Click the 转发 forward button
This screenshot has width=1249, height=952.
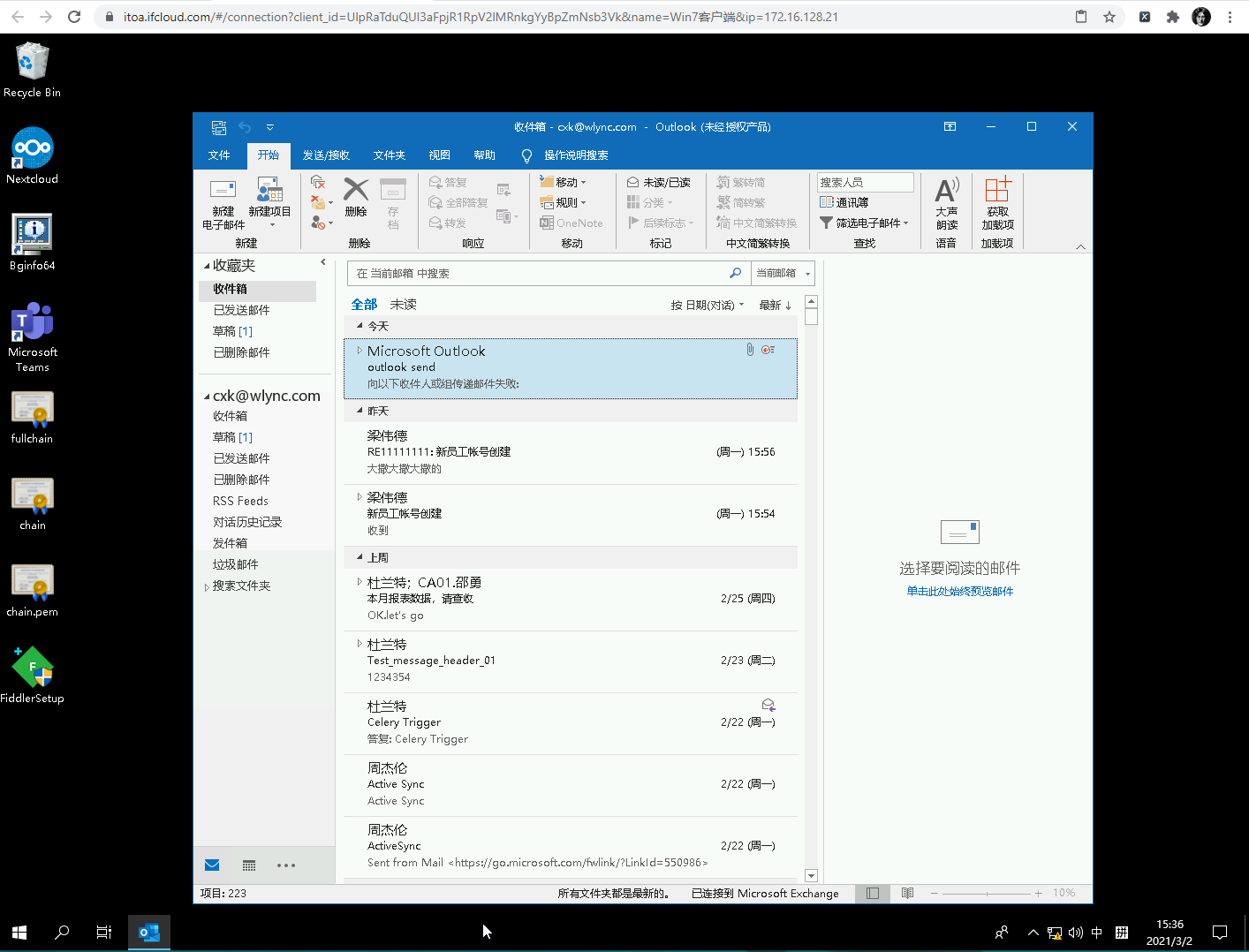448,223
